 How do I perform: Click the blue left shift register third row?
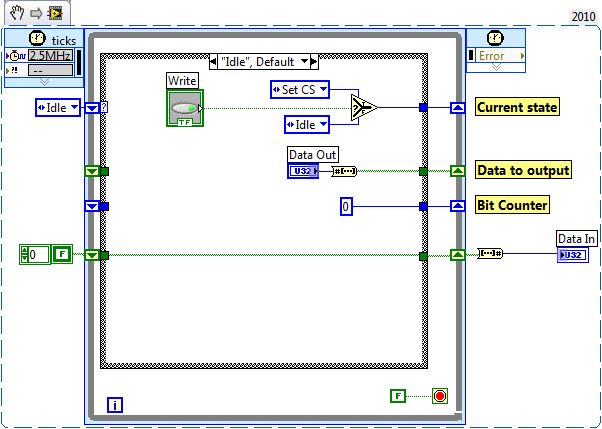click(x=92, y=206)
